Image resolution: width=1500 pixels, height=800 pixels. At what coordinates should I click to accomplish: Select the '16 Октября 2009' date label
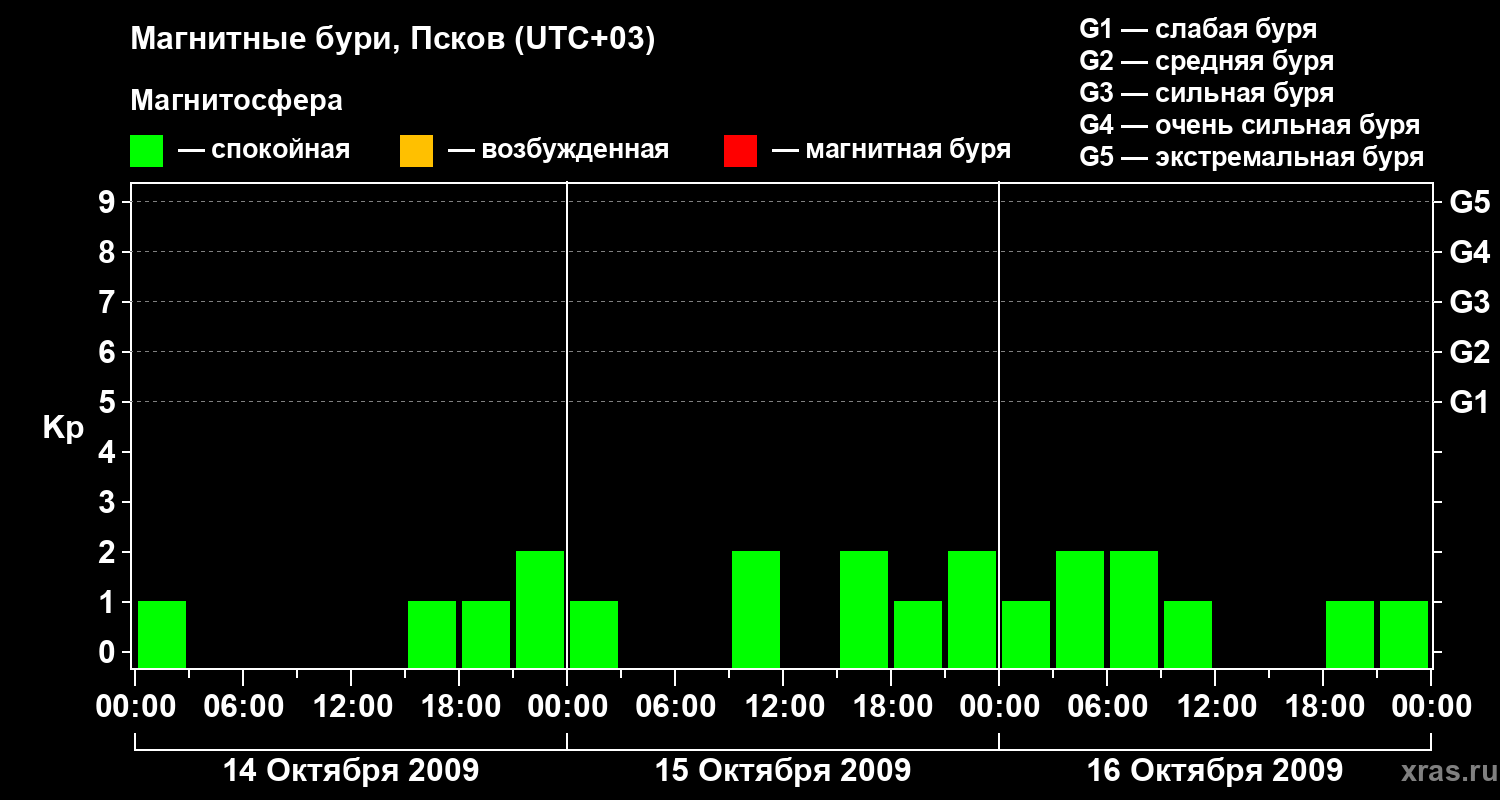(x=1215, y=771)
